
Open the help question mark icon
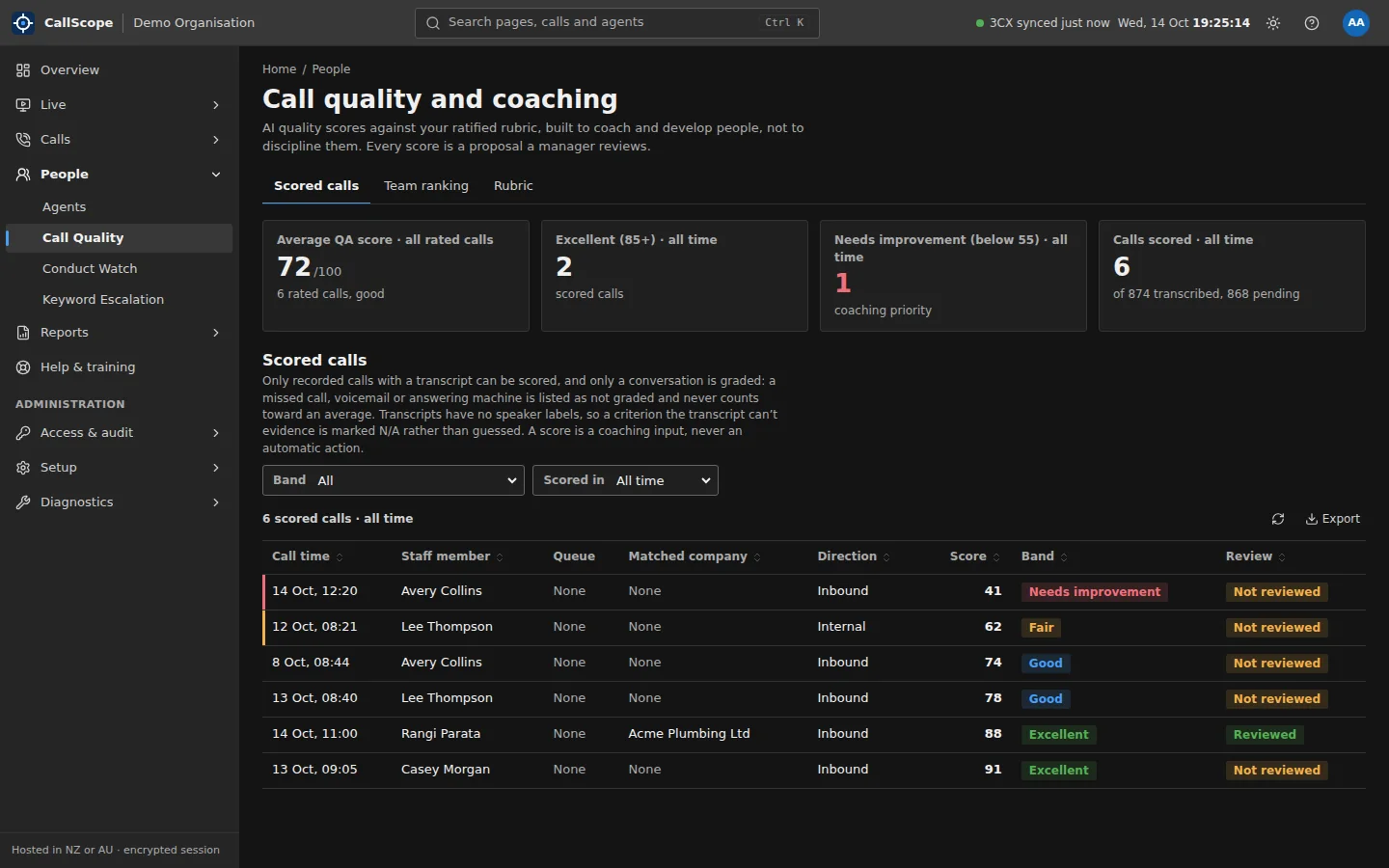click(1312, 23)
